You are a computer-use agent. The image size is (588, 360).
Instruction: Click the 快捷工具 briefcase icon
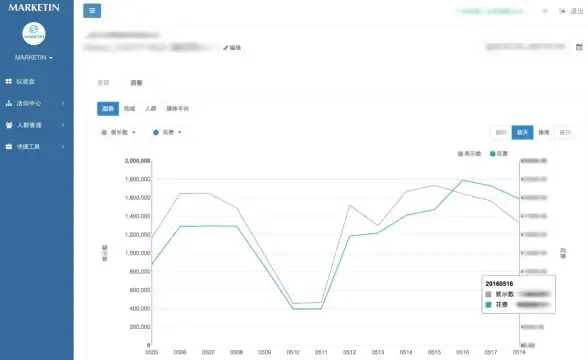click(x=9, y=147)
